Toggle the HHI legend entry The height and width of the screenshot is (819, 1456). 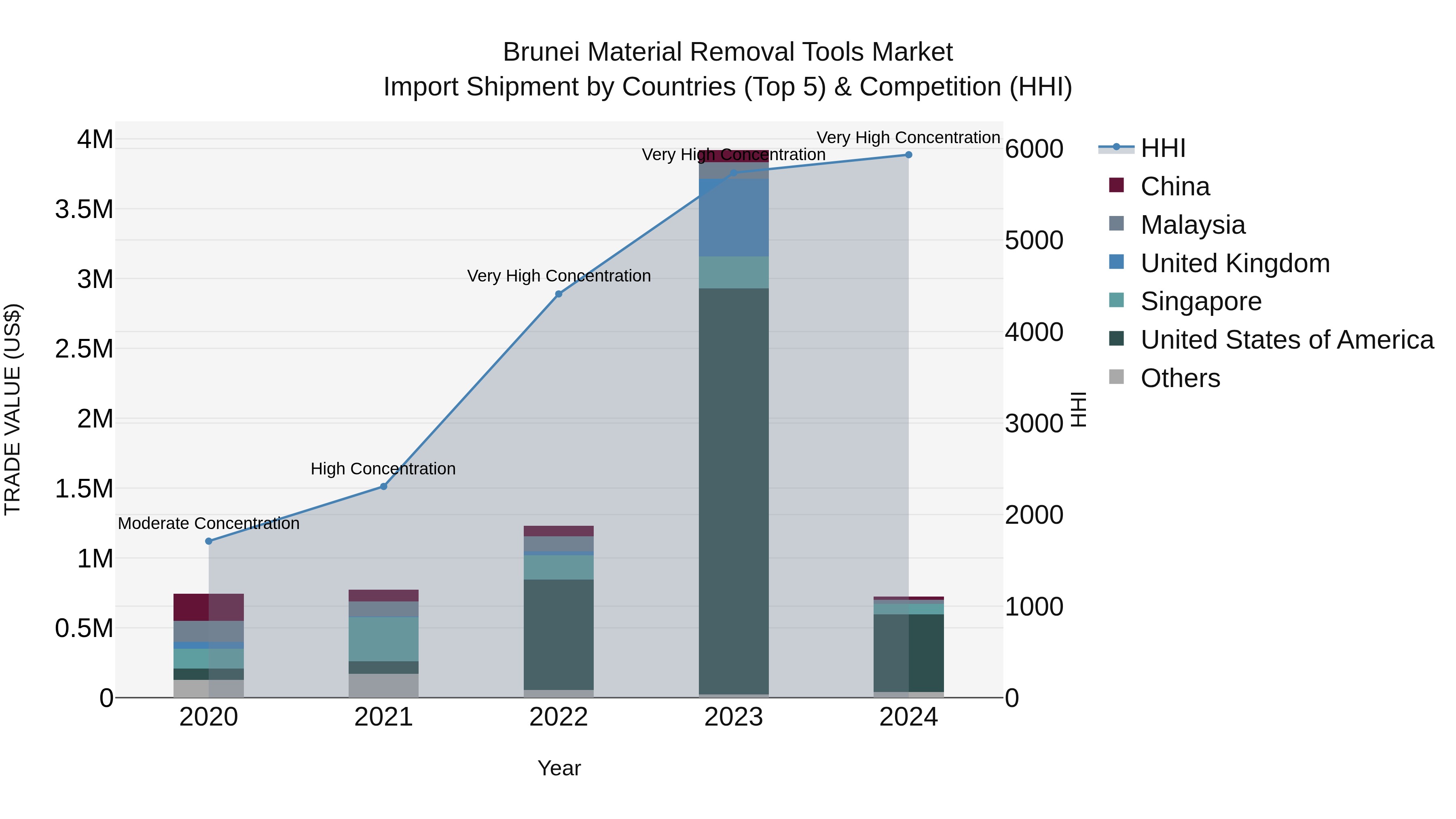[1142, 148]
